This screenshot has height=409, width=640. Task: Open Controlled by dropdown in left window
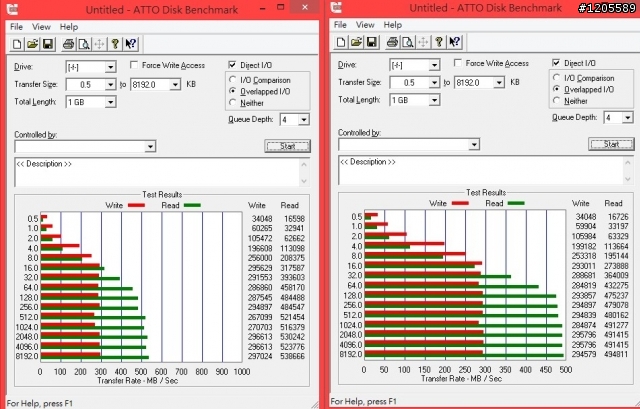click(150, 147)
